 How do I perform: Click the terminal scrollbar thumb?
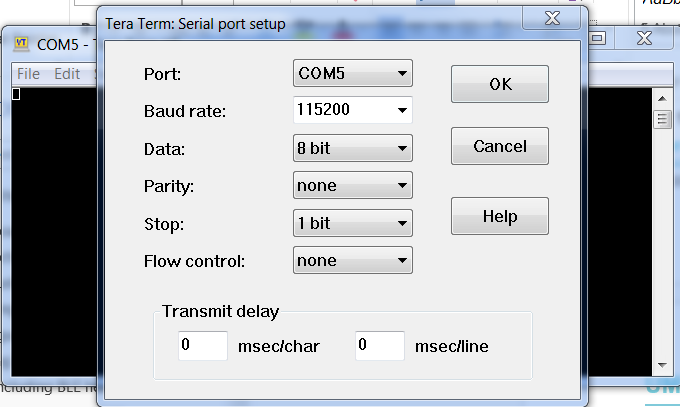pos(662,119)
